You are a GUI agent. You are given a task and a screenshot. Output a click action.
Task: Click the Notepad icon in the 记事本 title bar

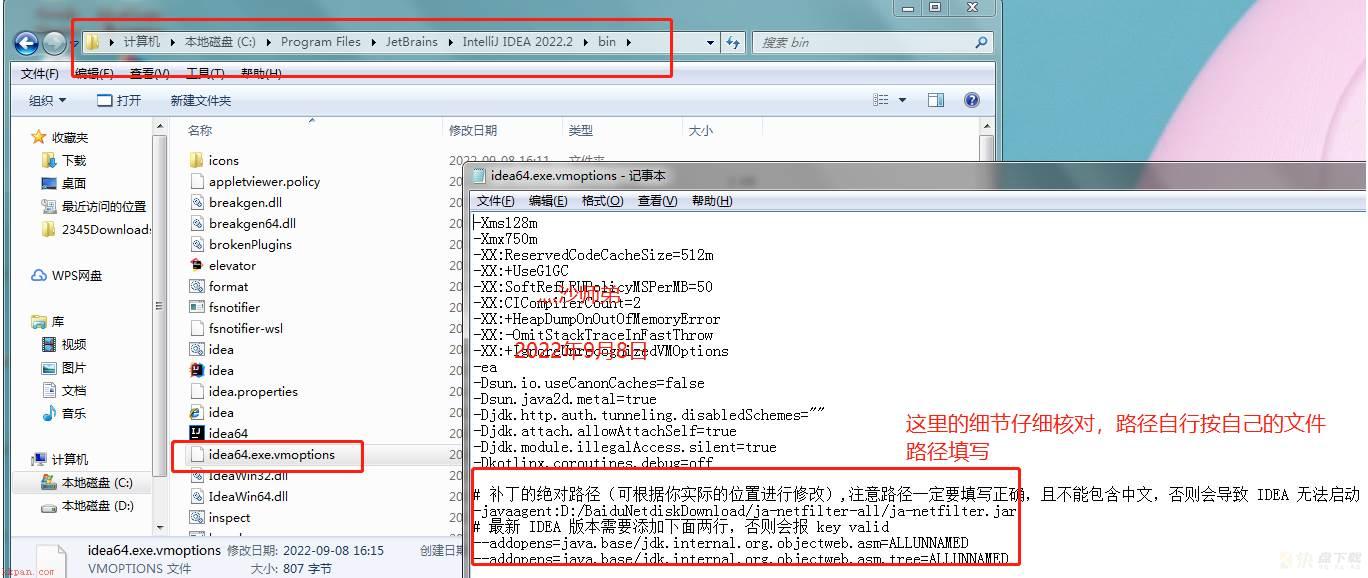(480, 175)
